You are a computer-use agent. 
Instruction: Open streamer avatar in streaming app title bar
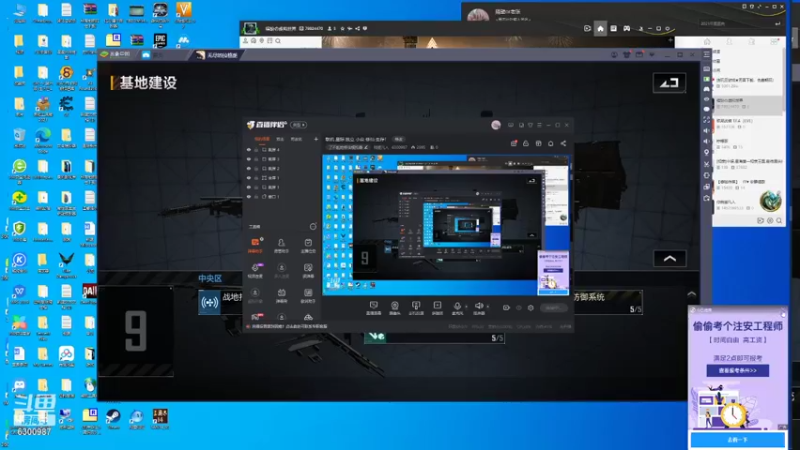(x=496, y=125)
